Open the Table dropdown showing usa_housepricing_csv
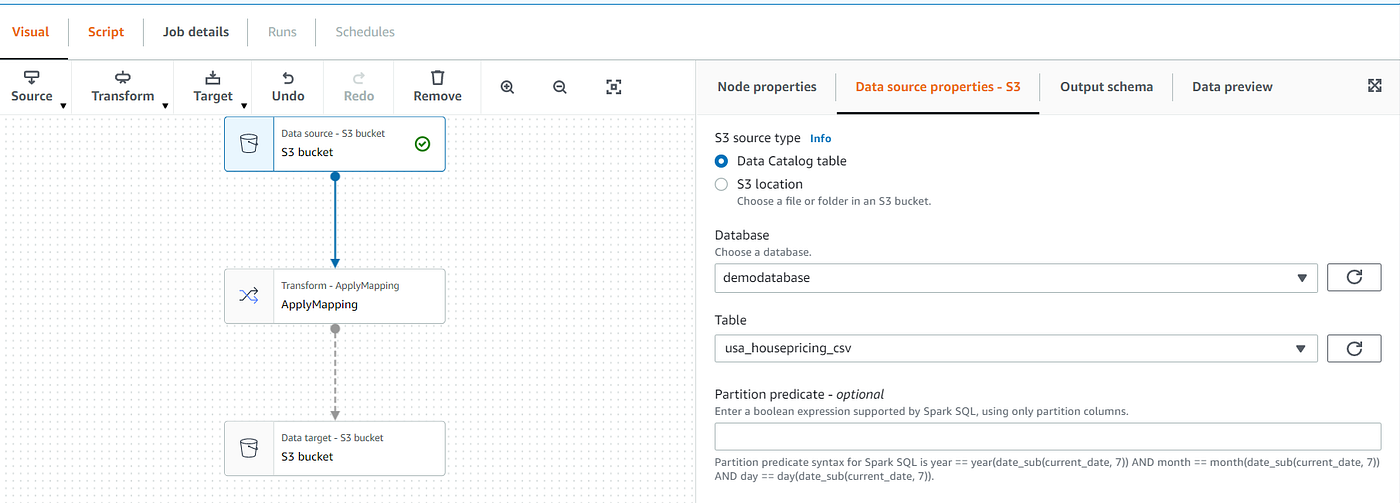Viewport: 1400px width, 503px height. coord(1016,348)
